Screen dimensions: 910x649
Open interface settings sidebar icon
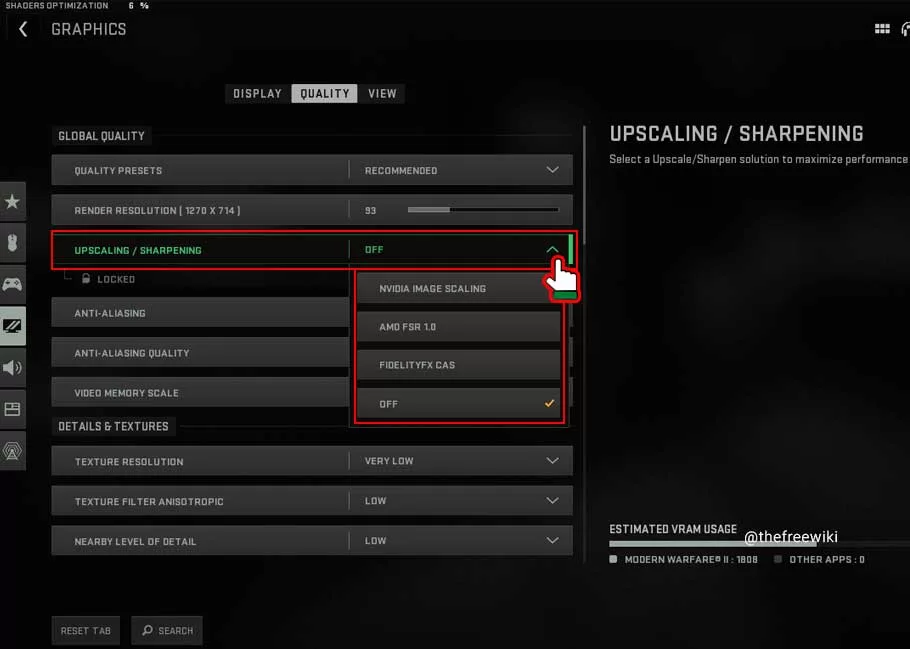[x=12, y=409]
